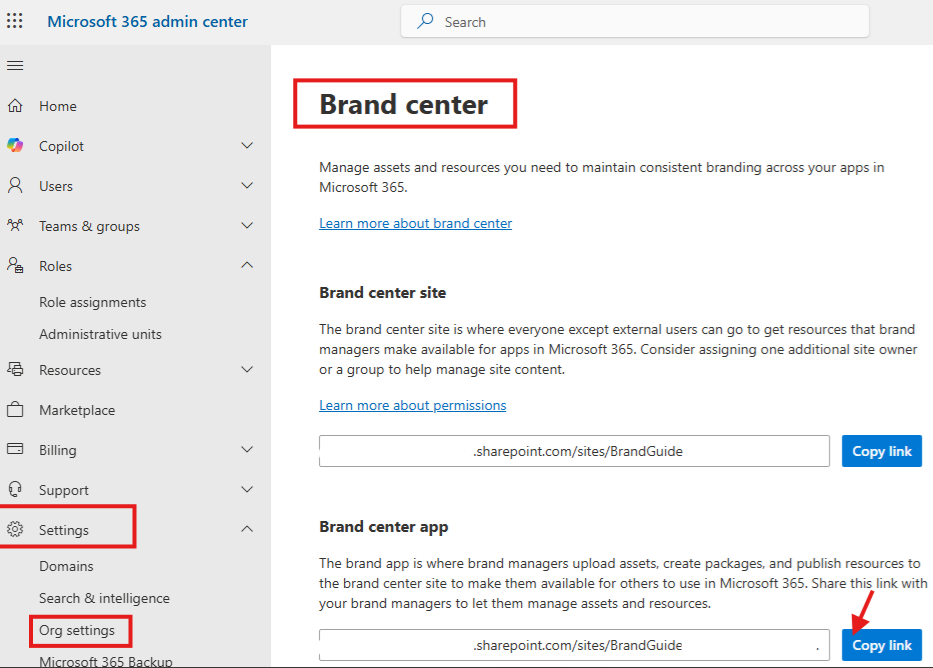
Task: Open Org settings page
Action: click(x=77, y=631)
